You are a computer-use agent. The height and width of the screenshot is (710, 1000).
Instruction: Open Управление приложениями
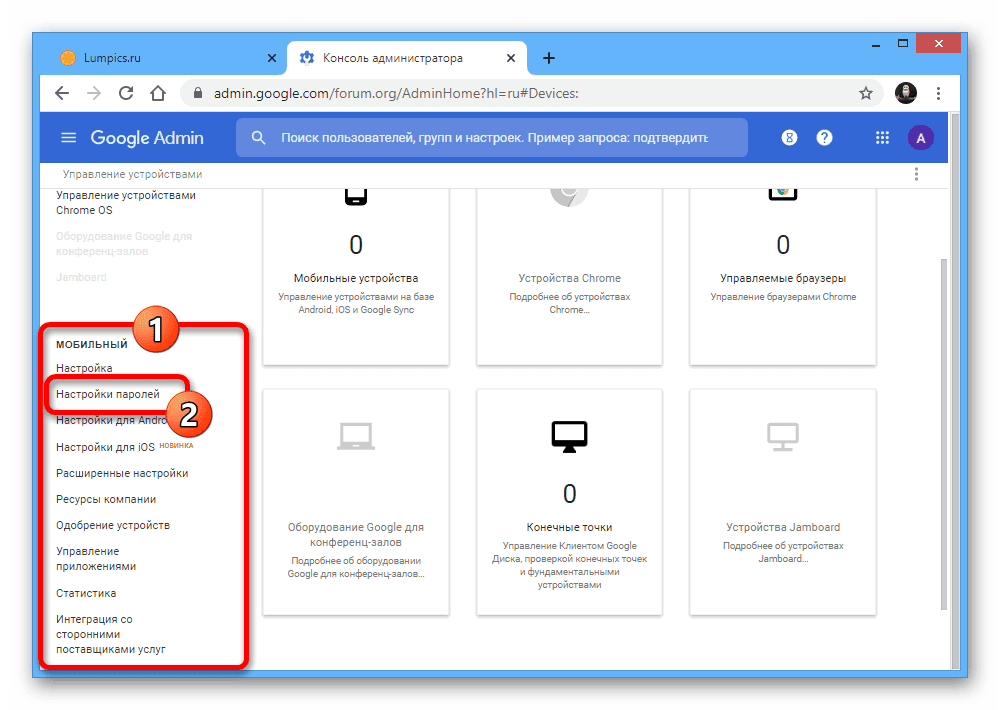96,559
